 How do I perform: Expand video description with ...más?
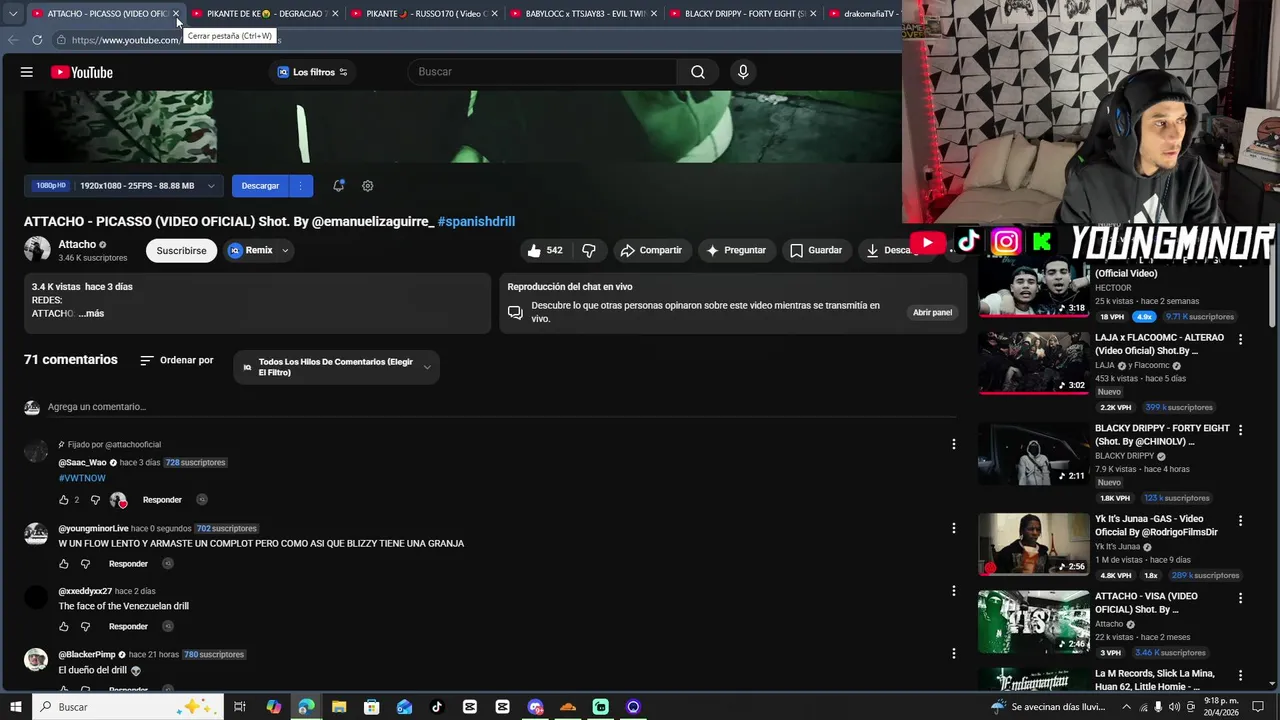click(x=91, y=314)
